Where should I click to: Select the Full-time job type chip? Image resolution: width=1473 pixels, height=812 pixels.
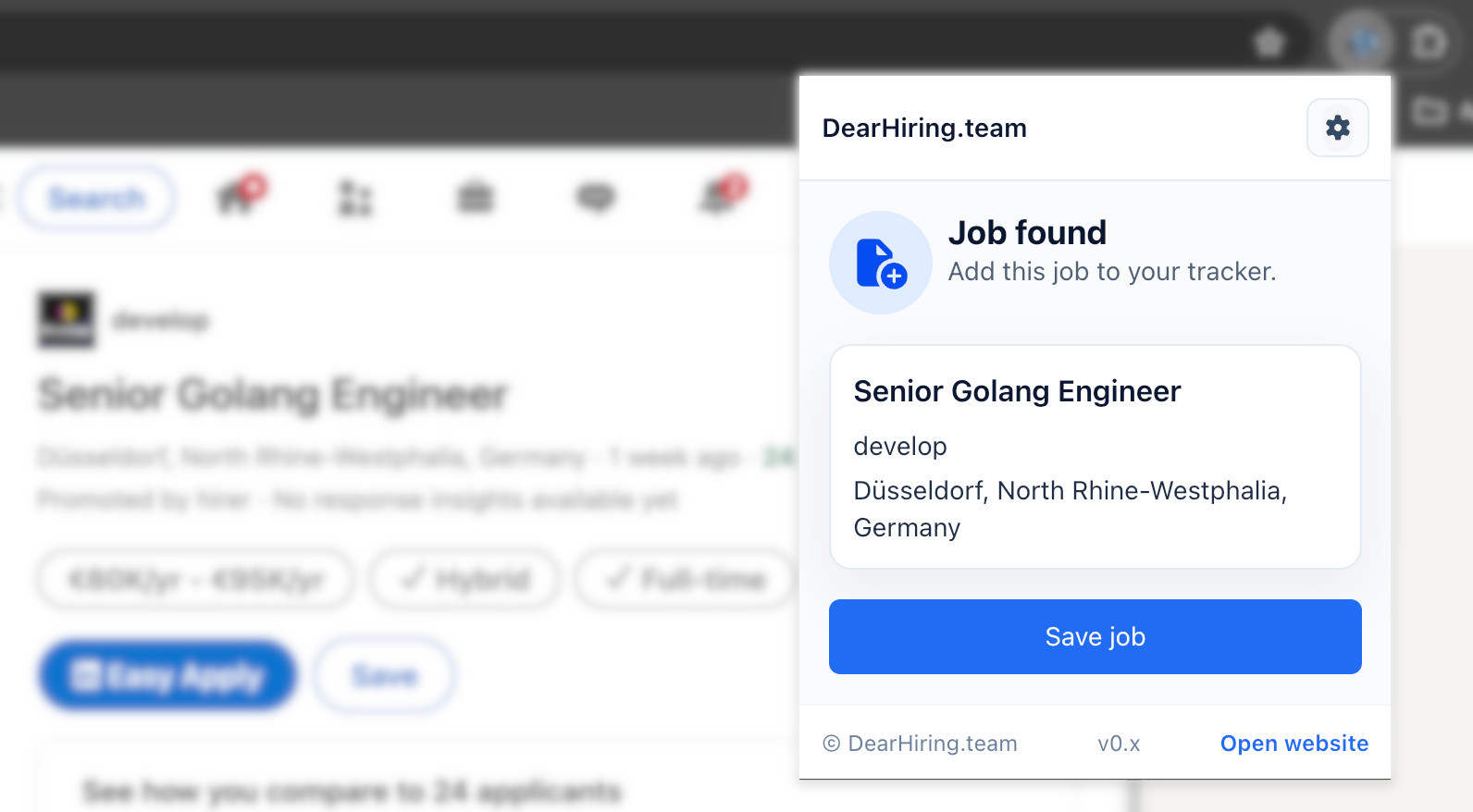[685, 580]
